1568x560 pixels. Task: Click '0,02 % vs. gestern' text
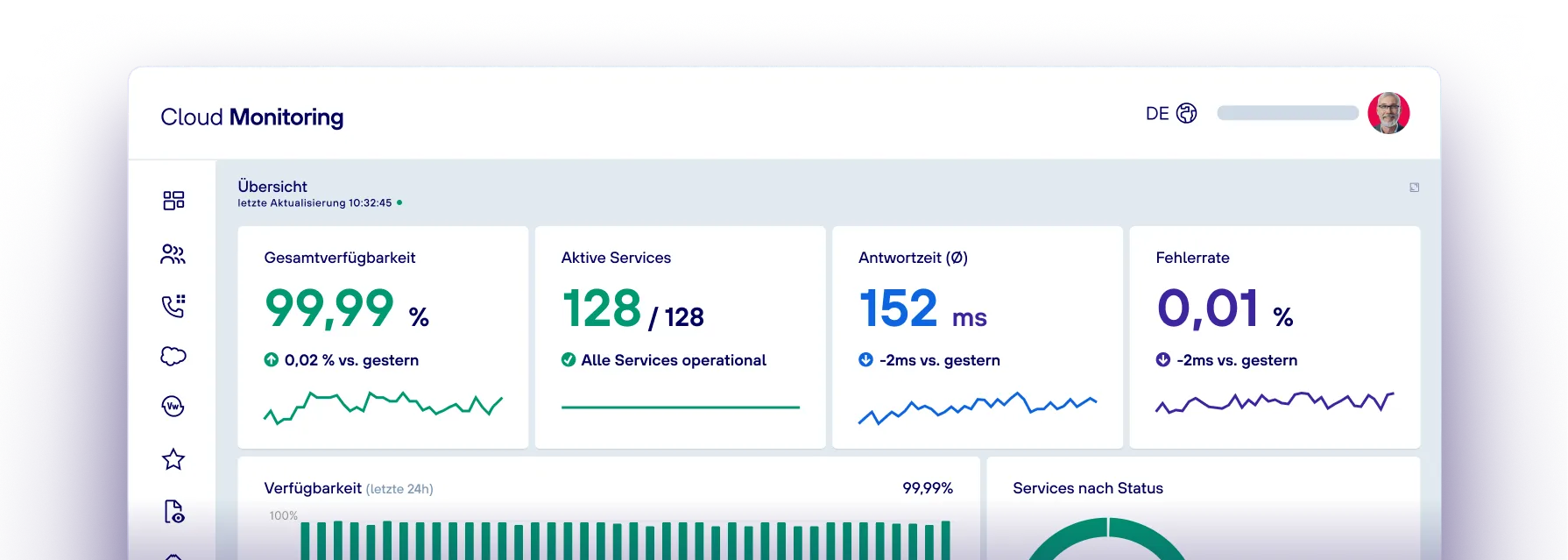pyautogui.click(x=351, y=360)
